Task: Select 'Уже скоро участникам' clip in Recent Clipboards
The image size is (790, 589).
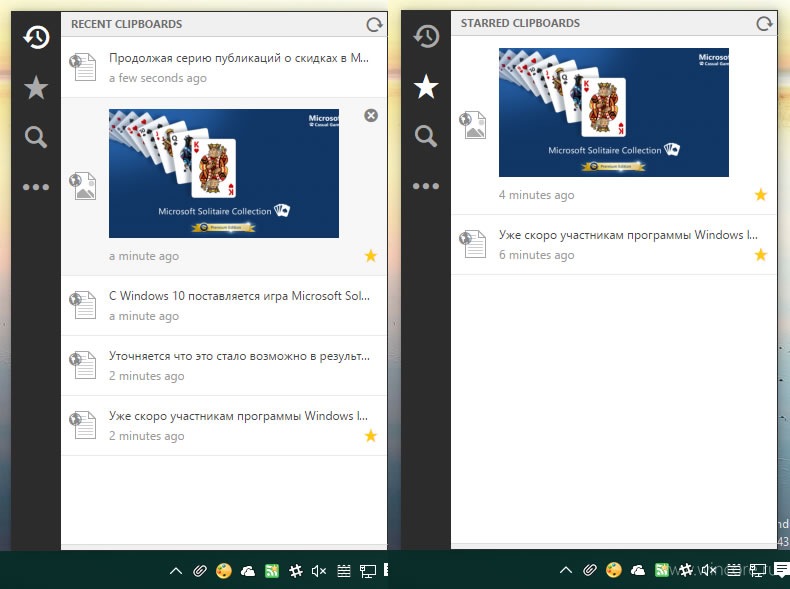Action: [x=224, y=426]
